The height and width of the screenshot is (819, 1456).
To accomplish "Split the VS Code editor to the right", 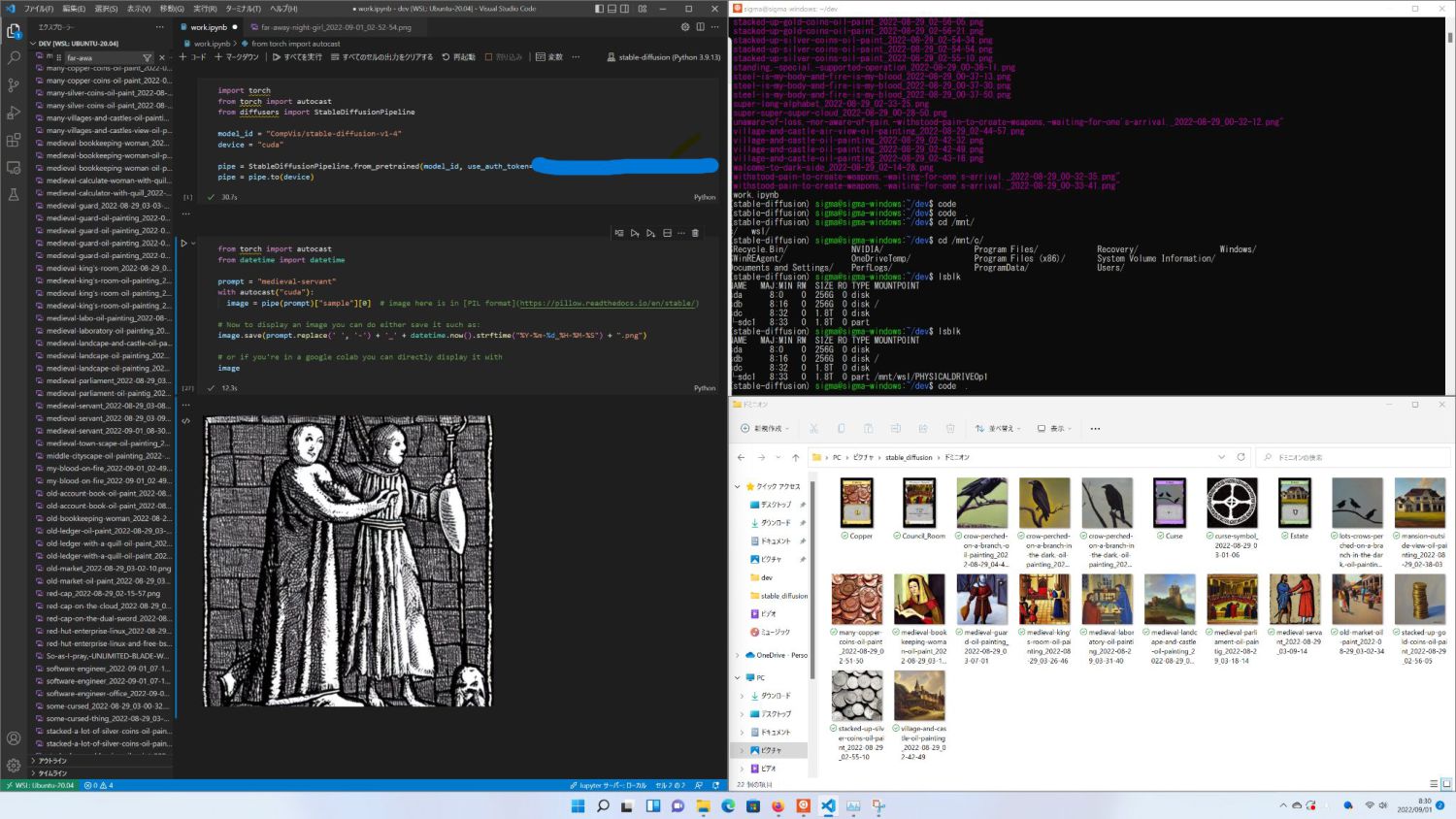I will coord(700,27).
